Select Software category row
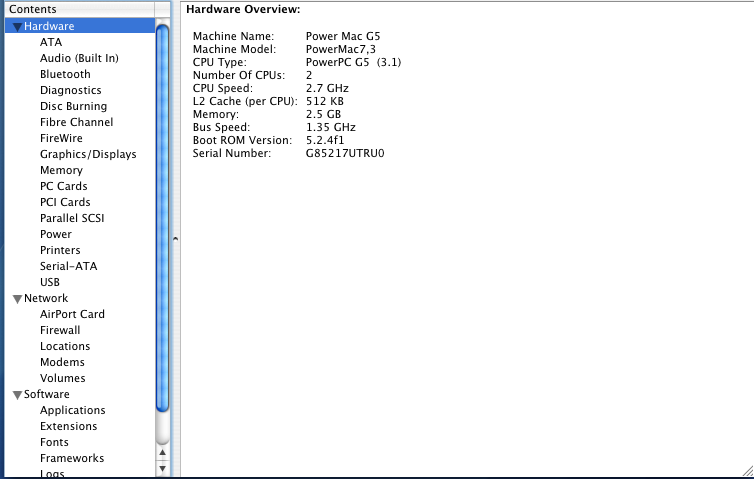Screen dimensions: 754x479 tap(80, 394)
